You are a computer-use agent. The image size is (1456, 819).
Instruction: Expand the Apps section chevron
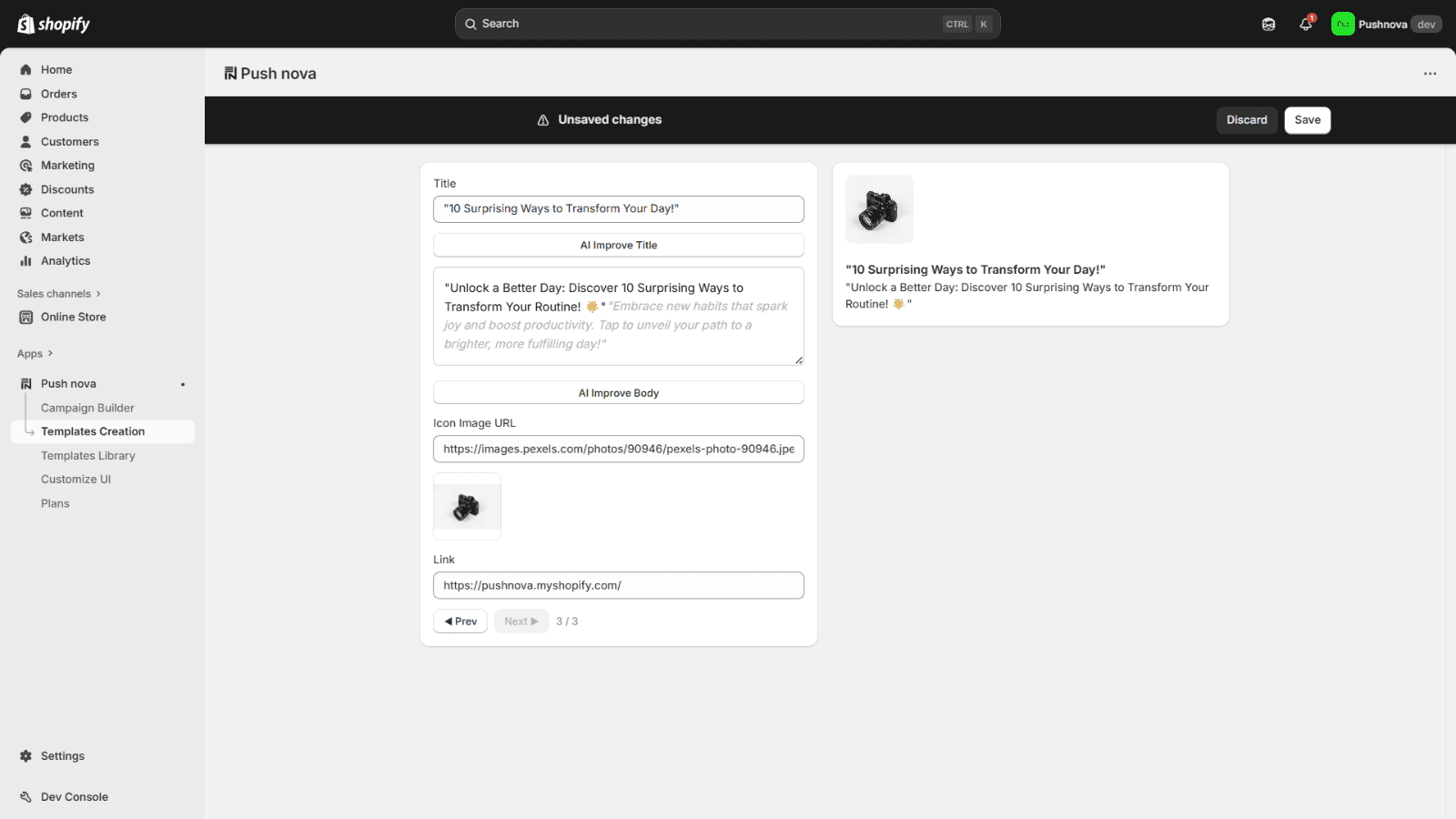(x=50, y=354)
